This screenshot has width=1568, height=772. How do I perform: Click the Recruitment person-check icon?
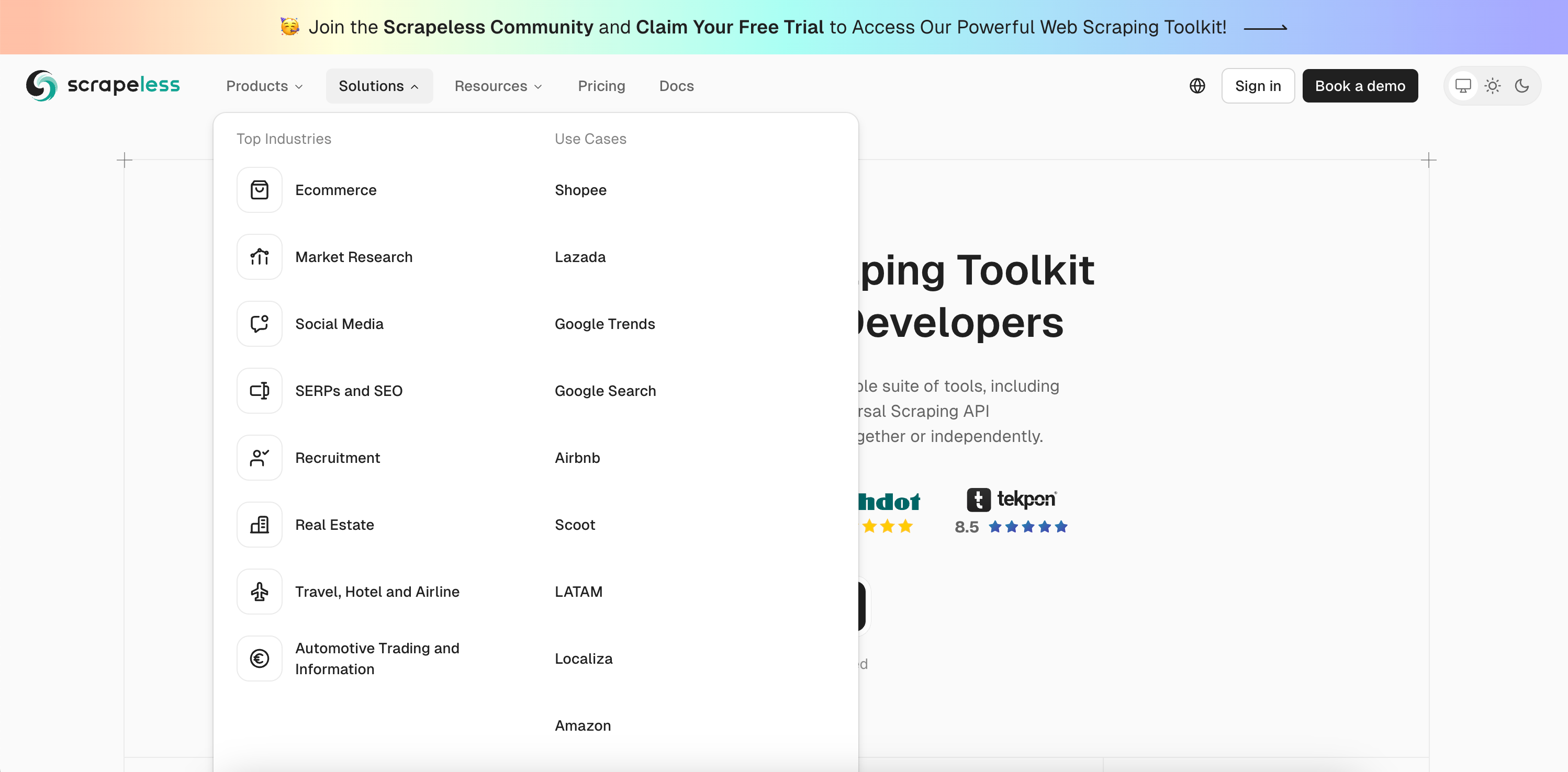point(259,458)
